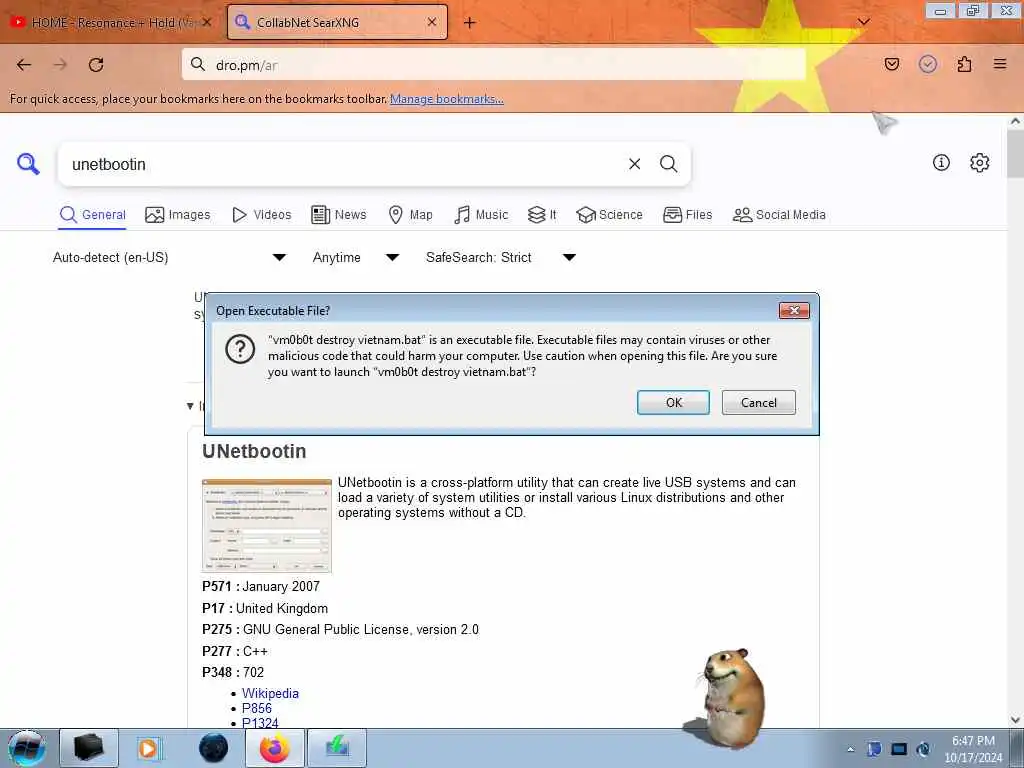Select the CollabNet SearXNG tab

pos(337,23)
